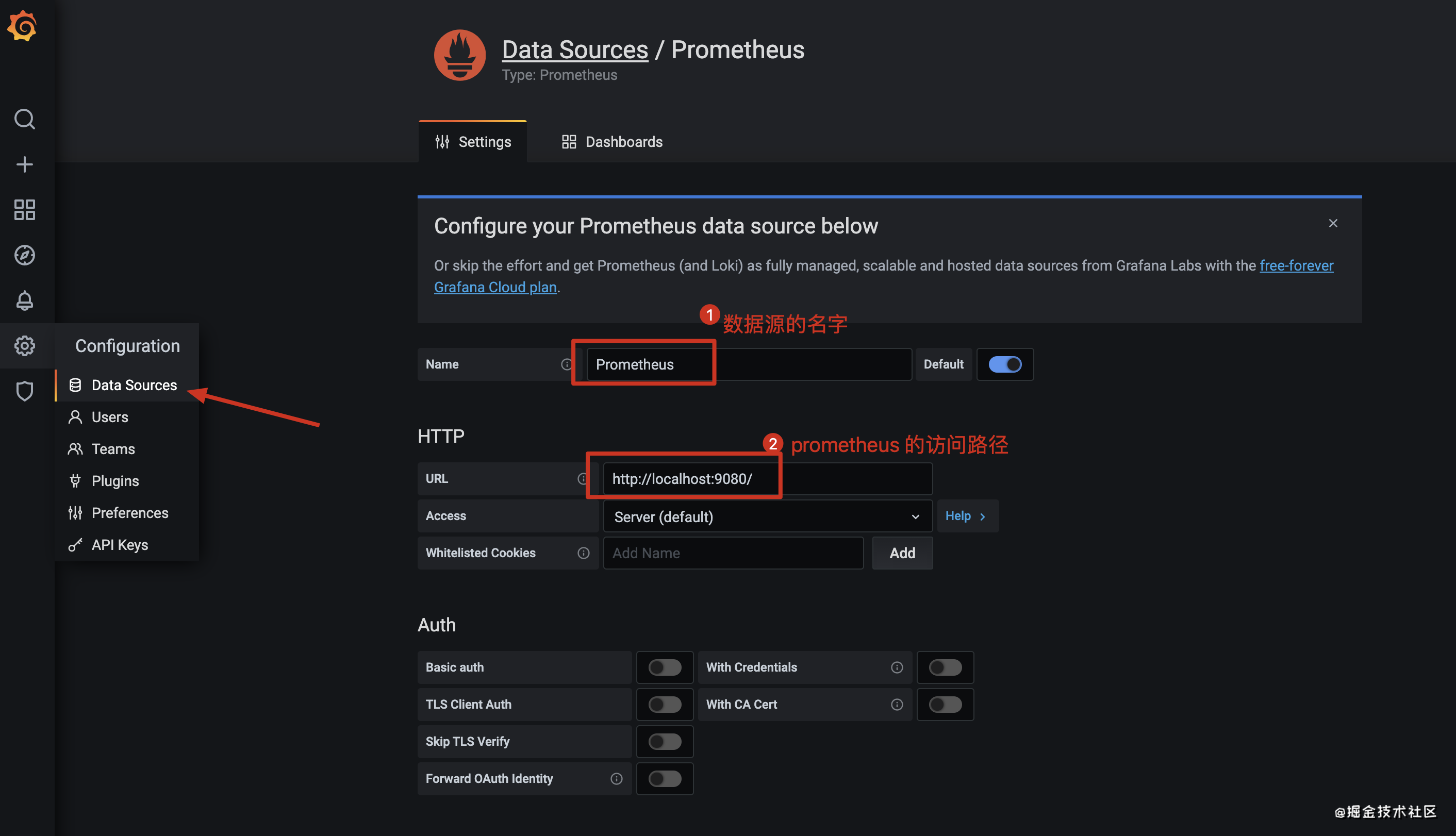Click the Forward OAuth Identity info icon
Image resolution: width=1456 pixels, height=836 pixels.
pos(616,779)
